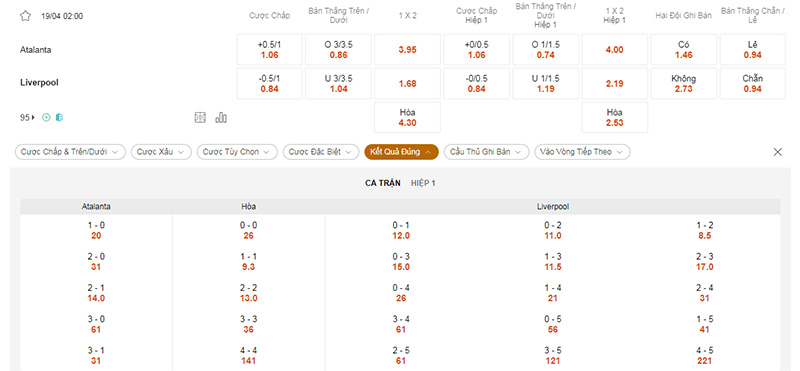Collapse the Kết Quả Đúng section
The height and width of the screenshot is (371, 800).
click(x=401, y=152)
